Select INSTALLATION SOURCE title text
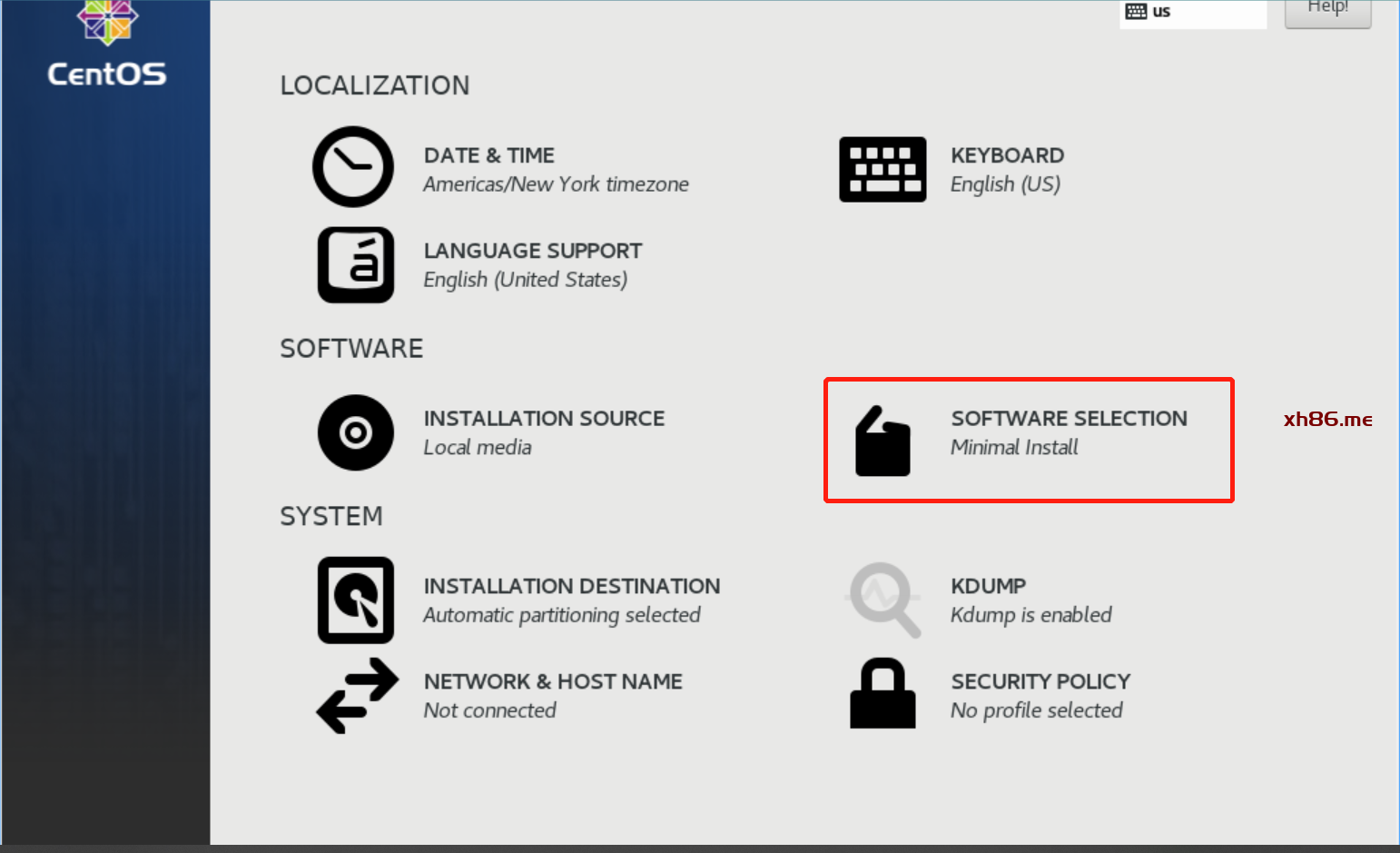Screen dimensions: 1400x853 (544, 419)
